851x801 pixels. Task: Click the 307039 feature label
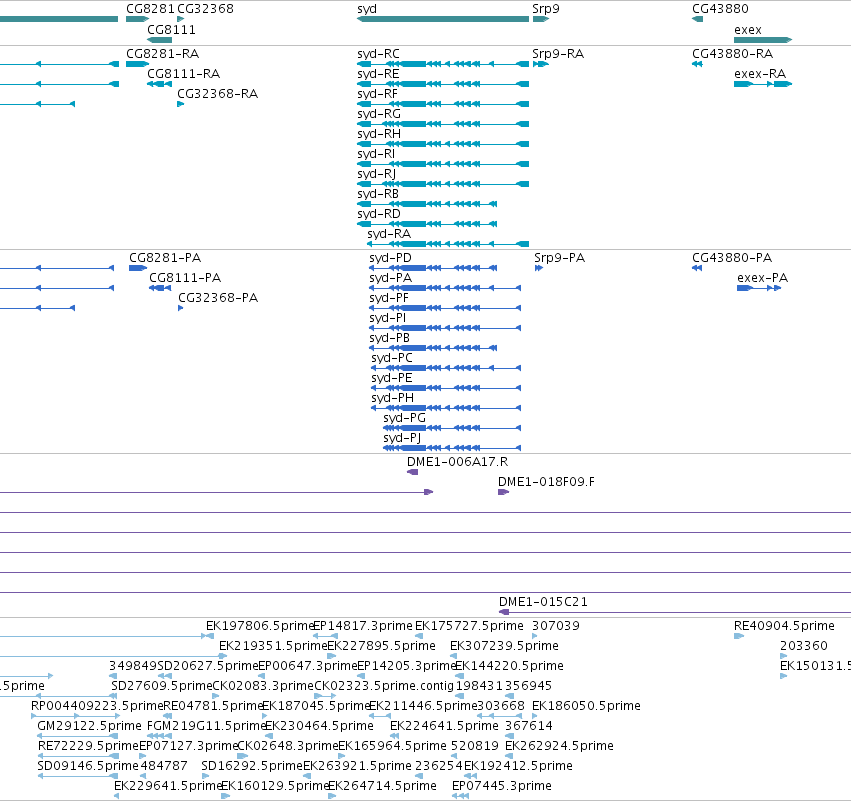coord(556,626)
